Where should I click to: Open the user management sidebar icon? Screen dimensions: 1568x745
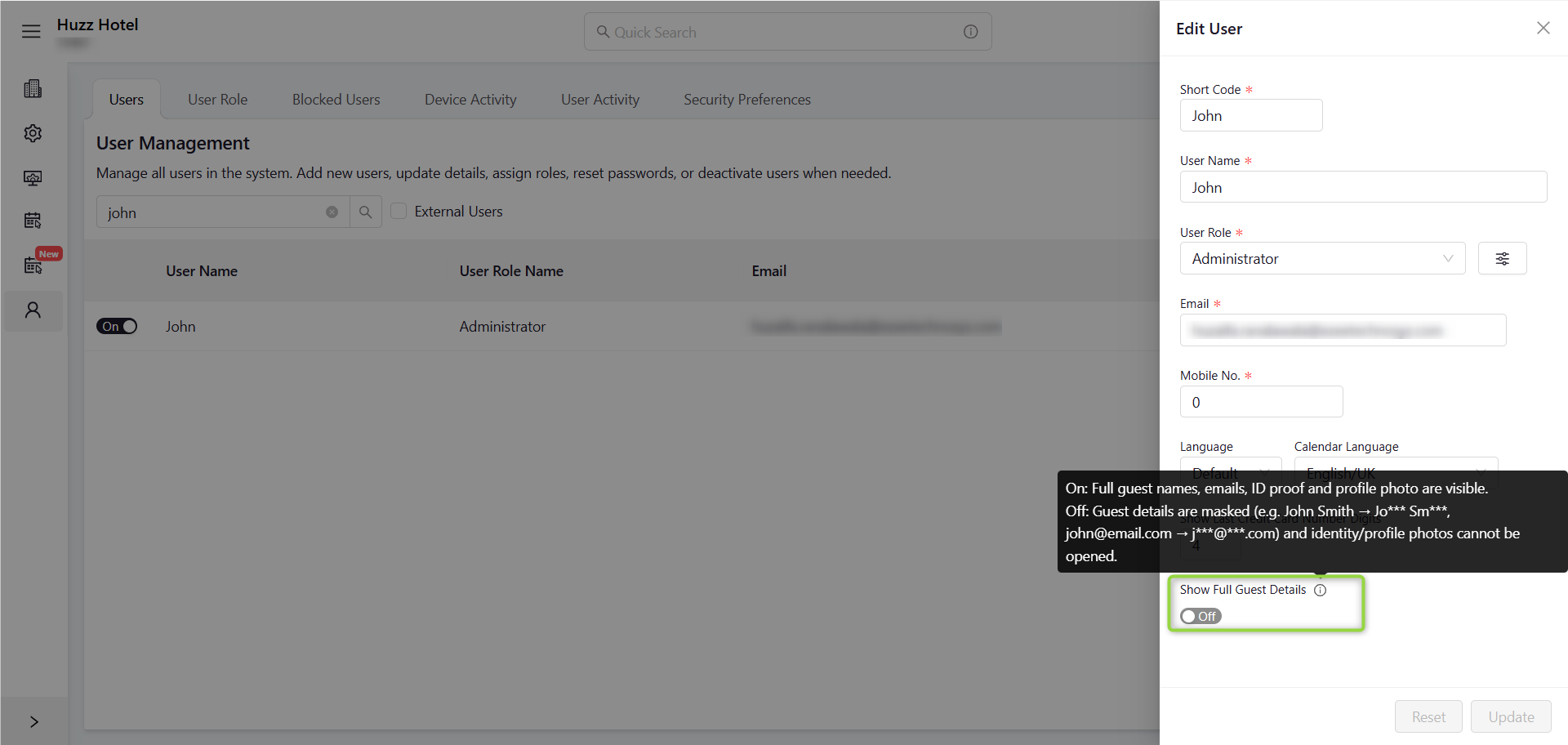(x=33, y=310)
